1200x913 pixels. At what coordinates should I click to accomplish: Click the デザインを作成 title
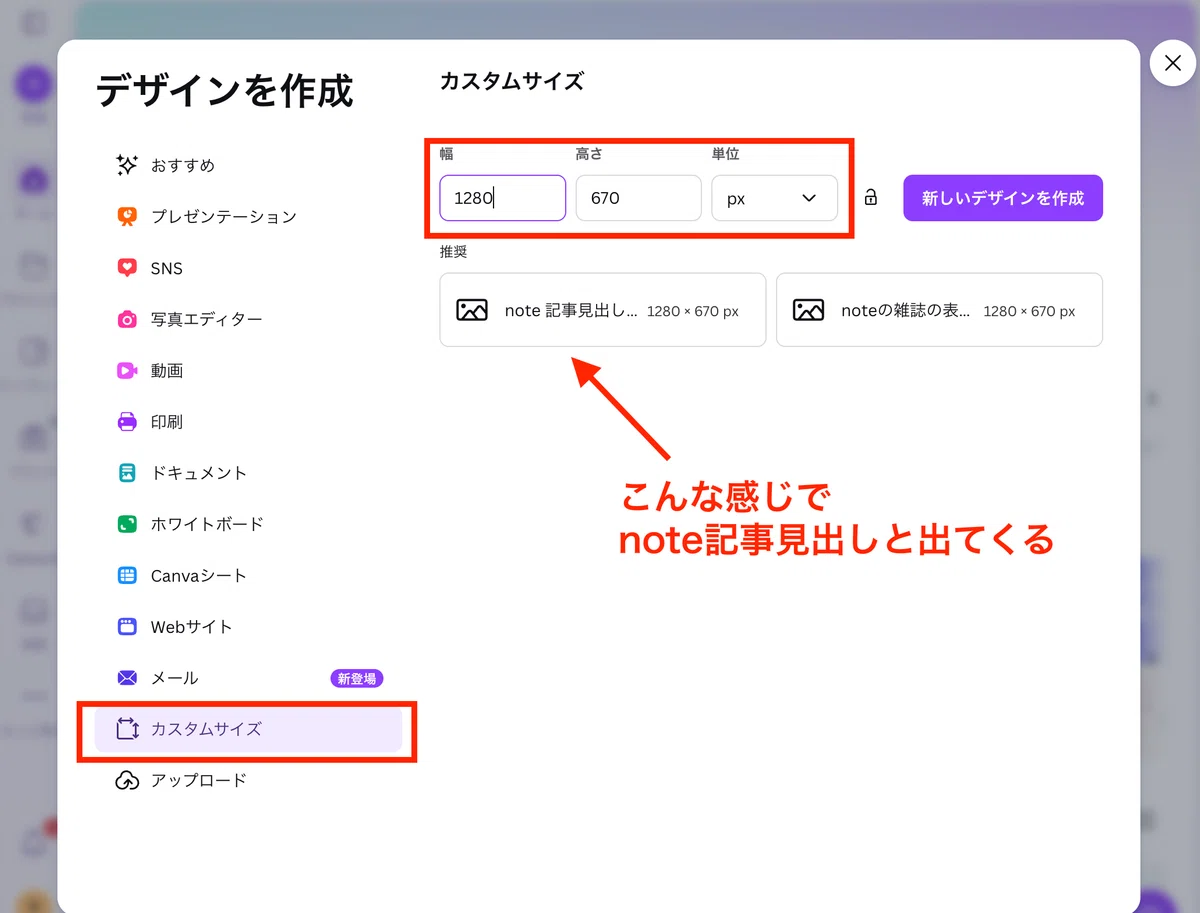(x=225, y=91)
